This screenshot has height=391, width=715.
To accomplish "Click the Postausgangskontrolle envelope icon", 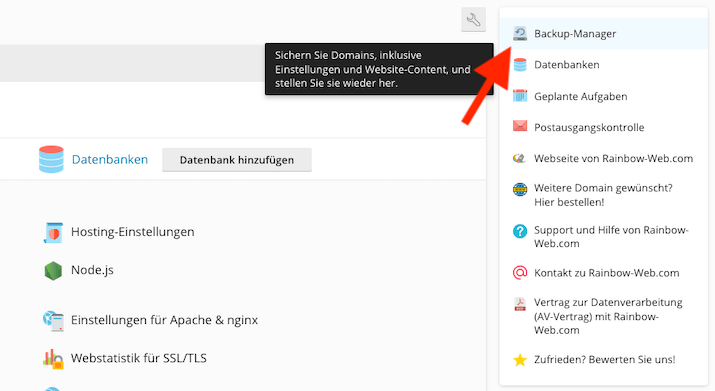I will coord(520,126).
